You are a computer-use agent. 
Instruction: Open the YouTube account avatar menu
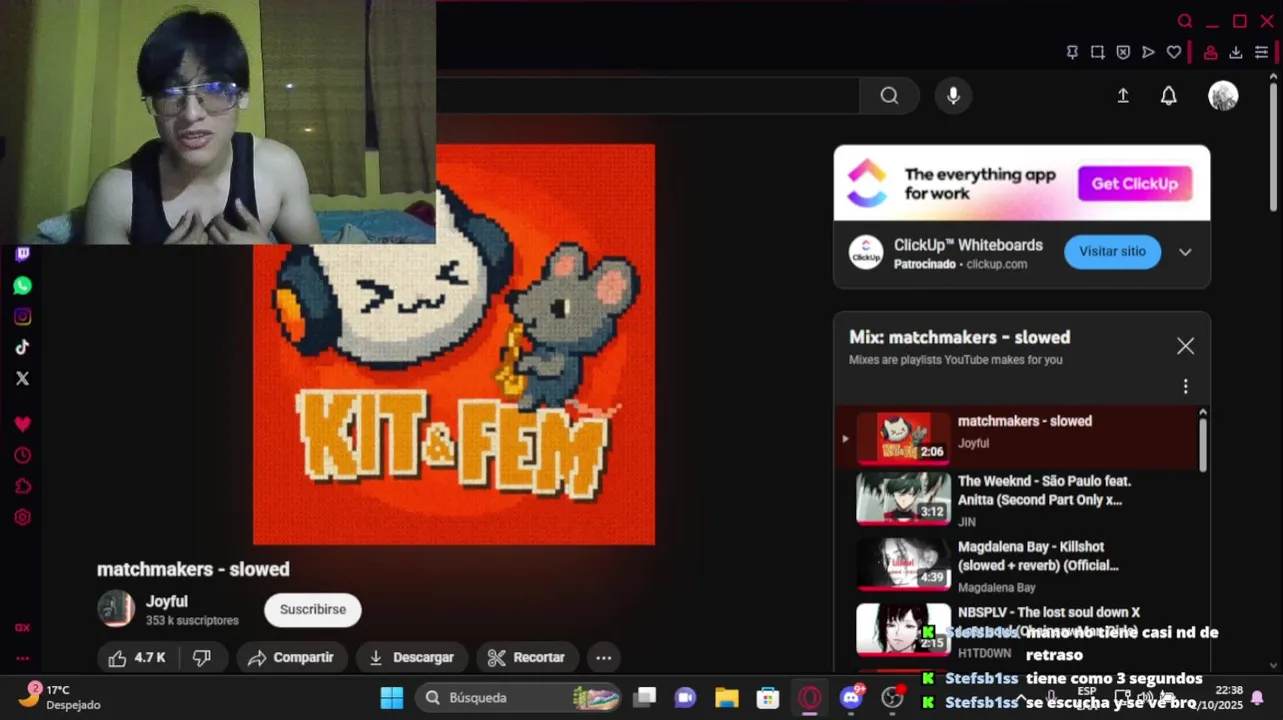click(x=1223, y=96)
